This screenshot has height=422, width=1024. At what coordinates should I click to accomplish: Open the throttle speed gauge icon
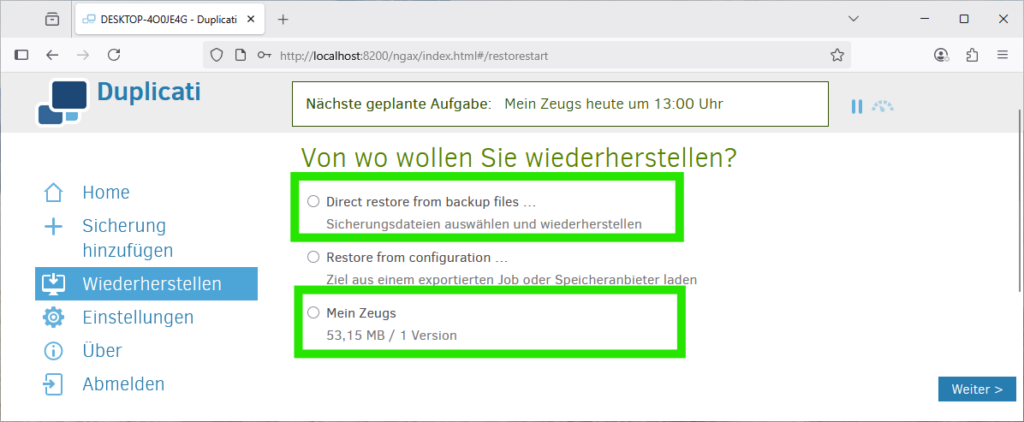click(883, 106)
